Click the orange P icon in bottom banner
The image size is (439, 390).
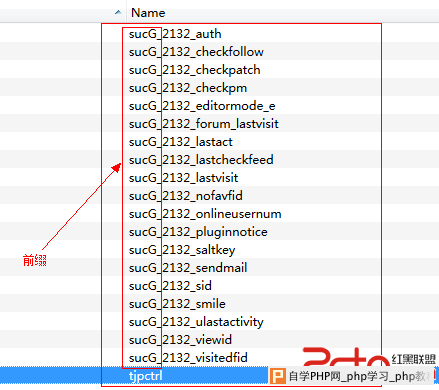(x=277, y=376)
